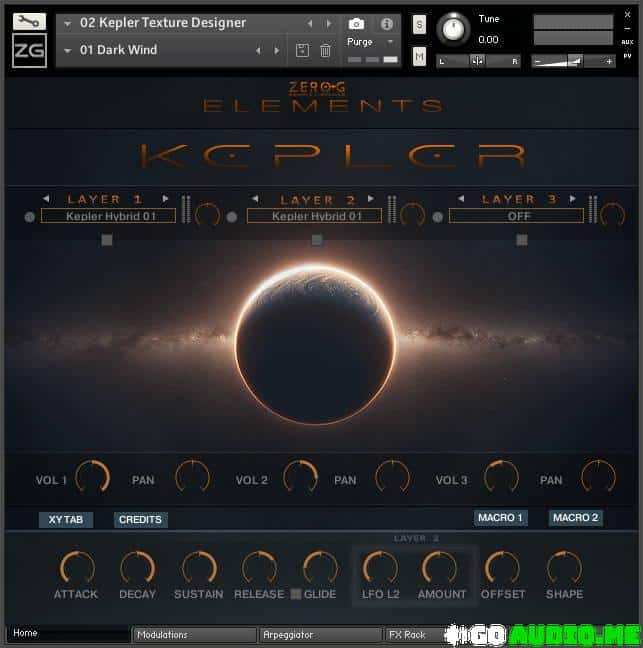Click the volume plus icon
This screenshot has width=643, height=648.
click(609, 62)
